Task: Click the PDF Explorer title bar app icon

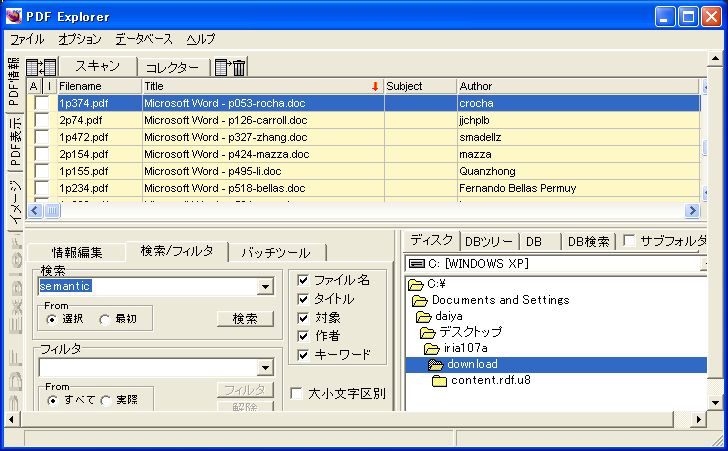Action: click(13, 16)
